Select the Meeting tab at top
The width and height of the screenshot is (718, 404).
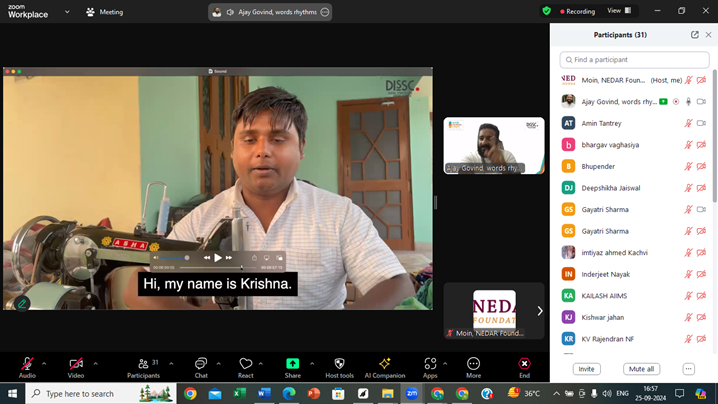[x=105, y=12]
